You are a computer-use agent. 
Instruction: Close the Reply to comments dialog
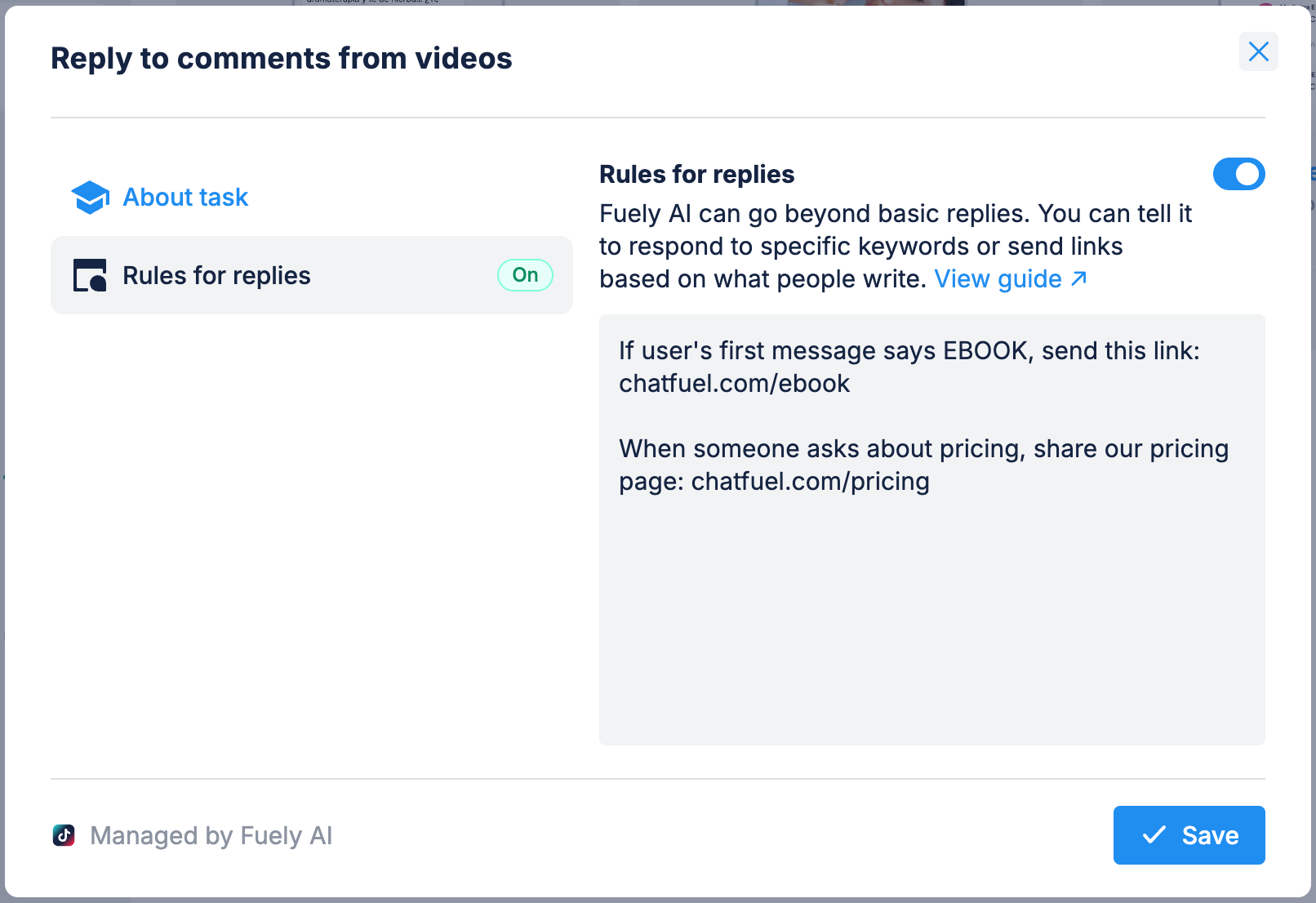1258,51
